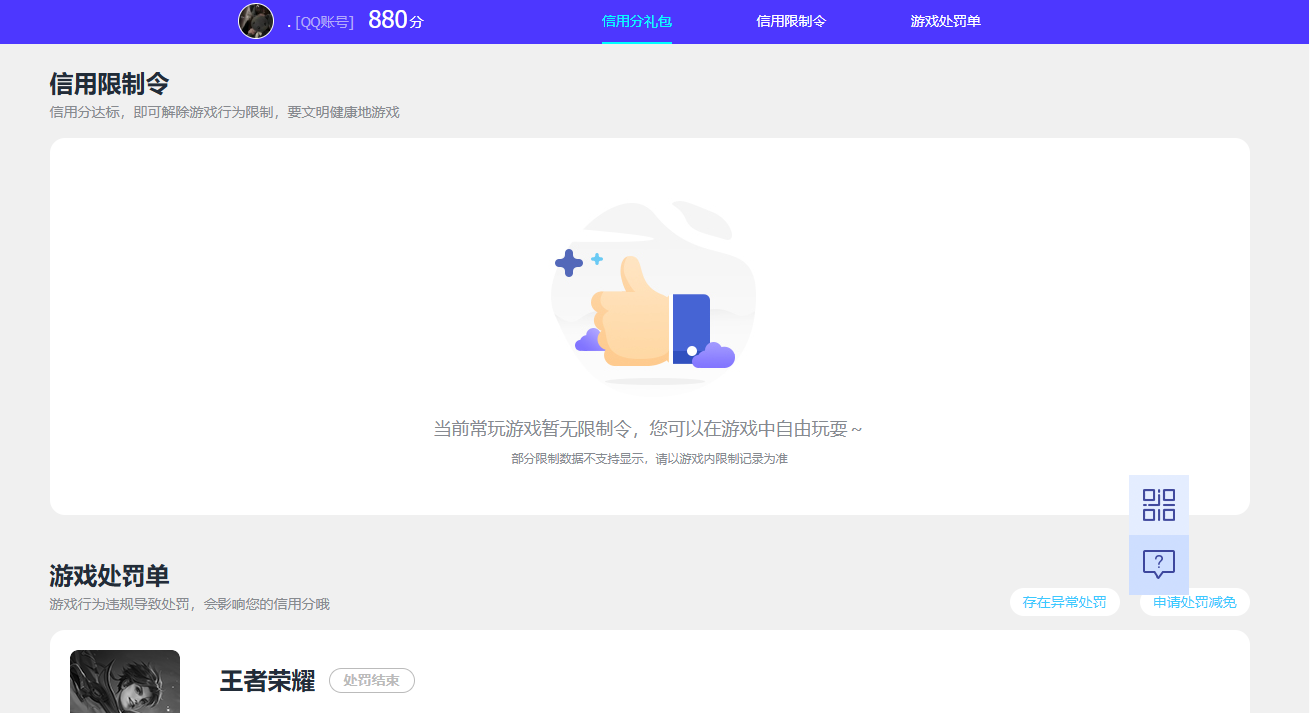Click the 游戏行为违规导致处罚 subtitle text
The height and width of the screenshot is (713, 1310).
click(189, 604)
